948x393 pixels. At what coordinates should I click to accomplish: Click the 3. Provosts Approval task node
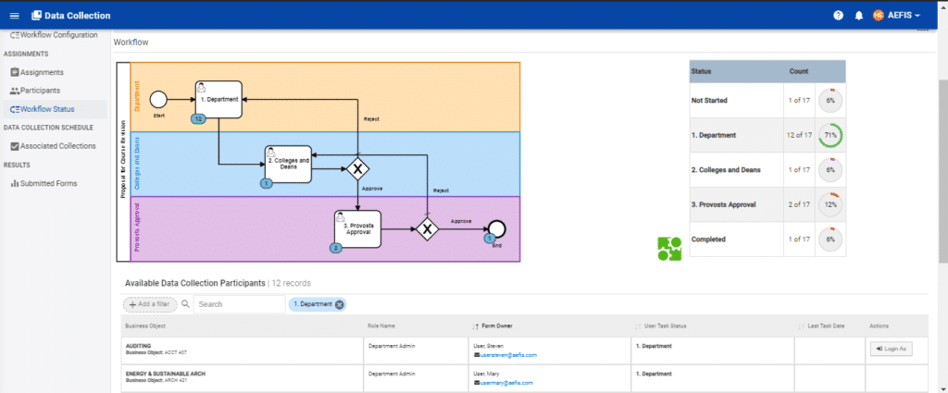[358, 229]
